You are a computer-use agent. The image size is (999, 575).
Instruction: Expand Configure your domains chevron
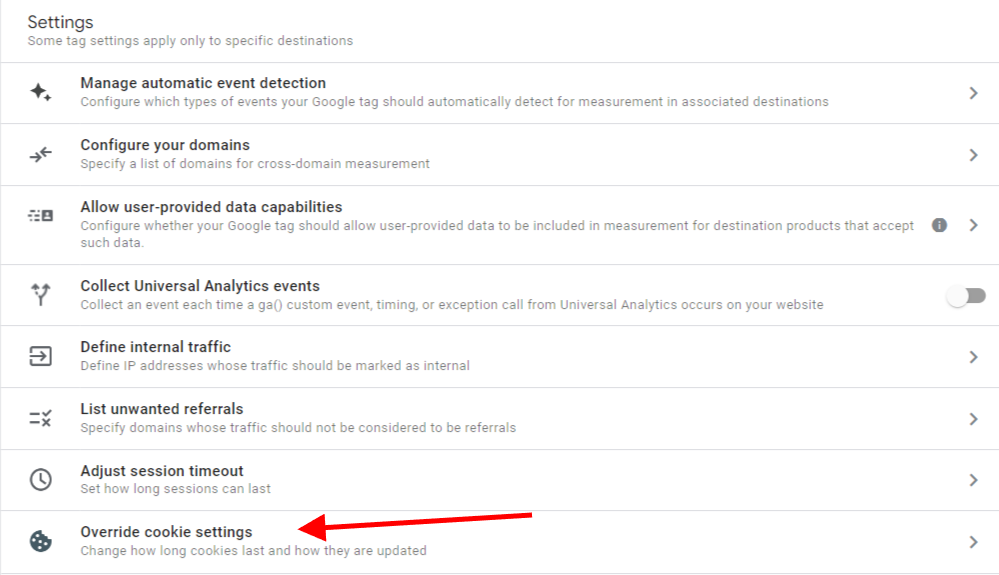[974, 155]
